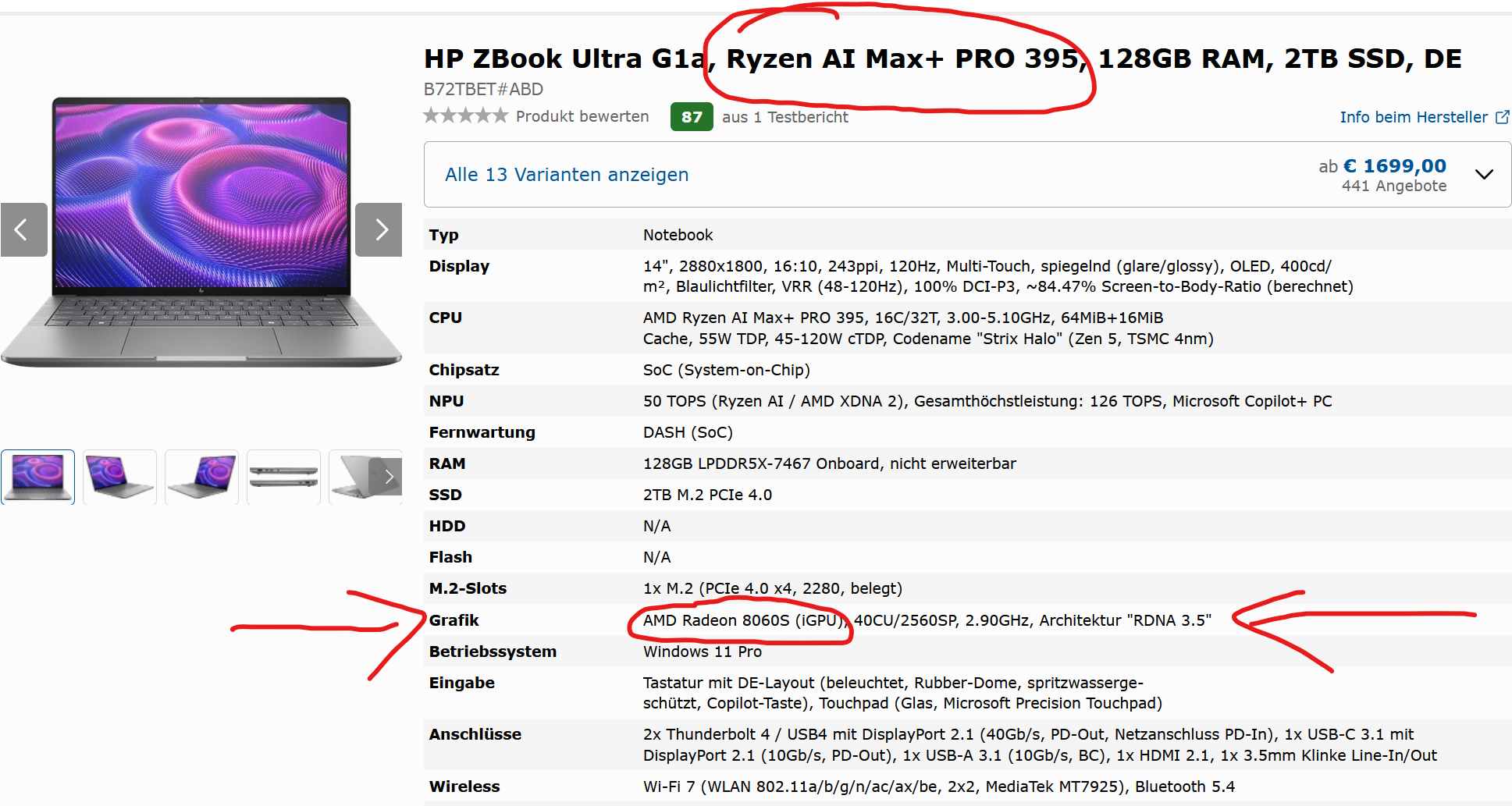This screenshot has width=1512, height=806.
Task: Open the Info beim Hersteller link
Action: [x=1414, y=117]
